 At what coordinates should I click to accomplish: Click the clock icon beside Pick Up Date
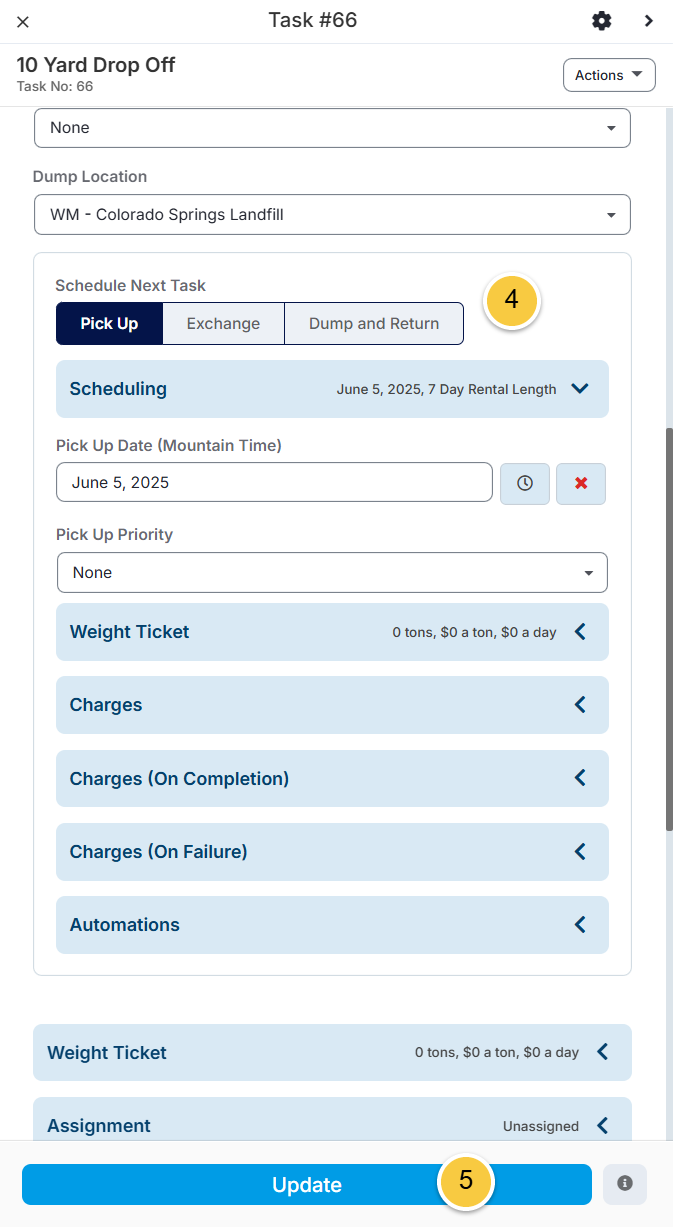(x=525, y=483)
